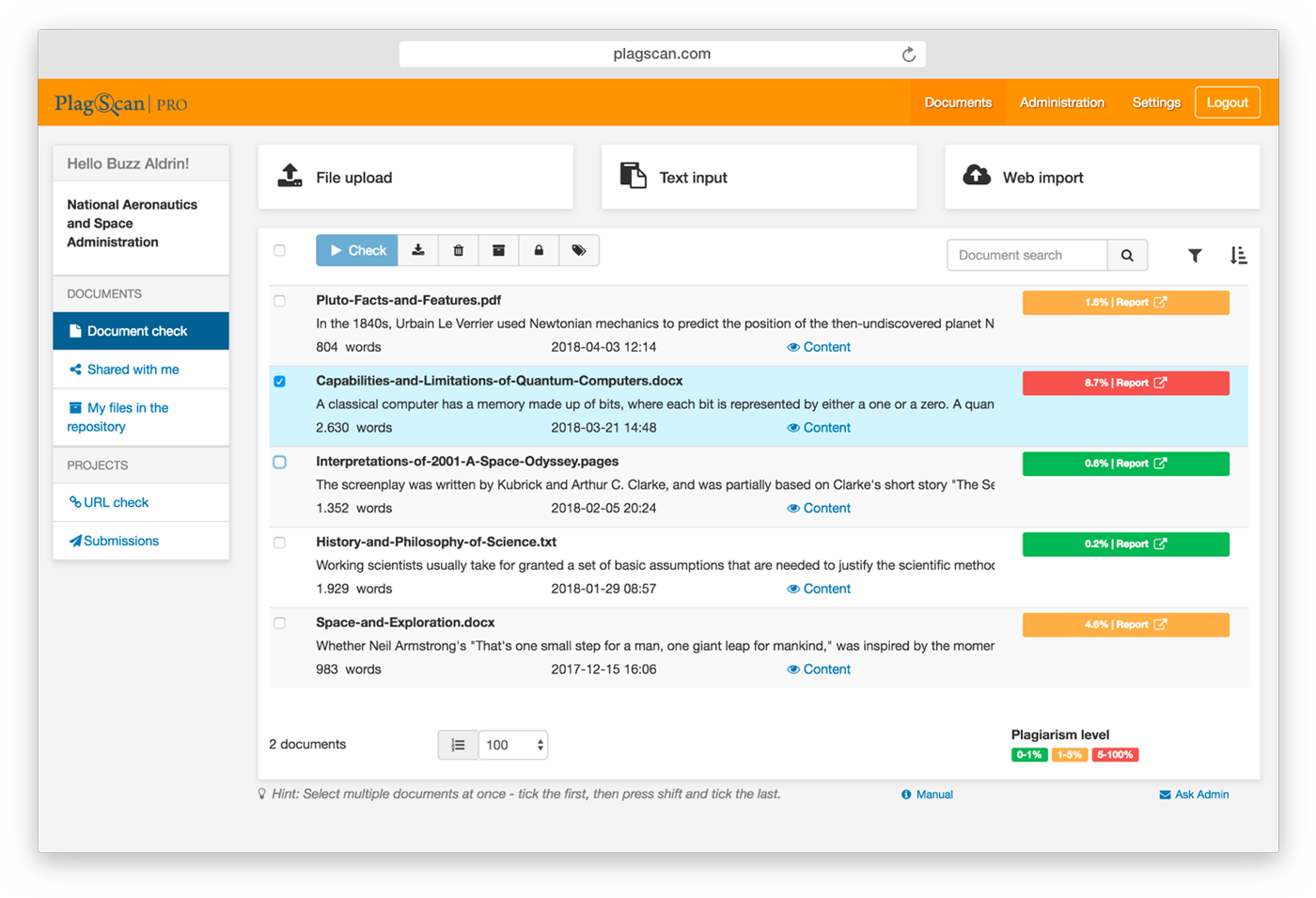The image size is (1316, 898).
Task: Open the red 8.7% Report badge
Action: 1125,383
